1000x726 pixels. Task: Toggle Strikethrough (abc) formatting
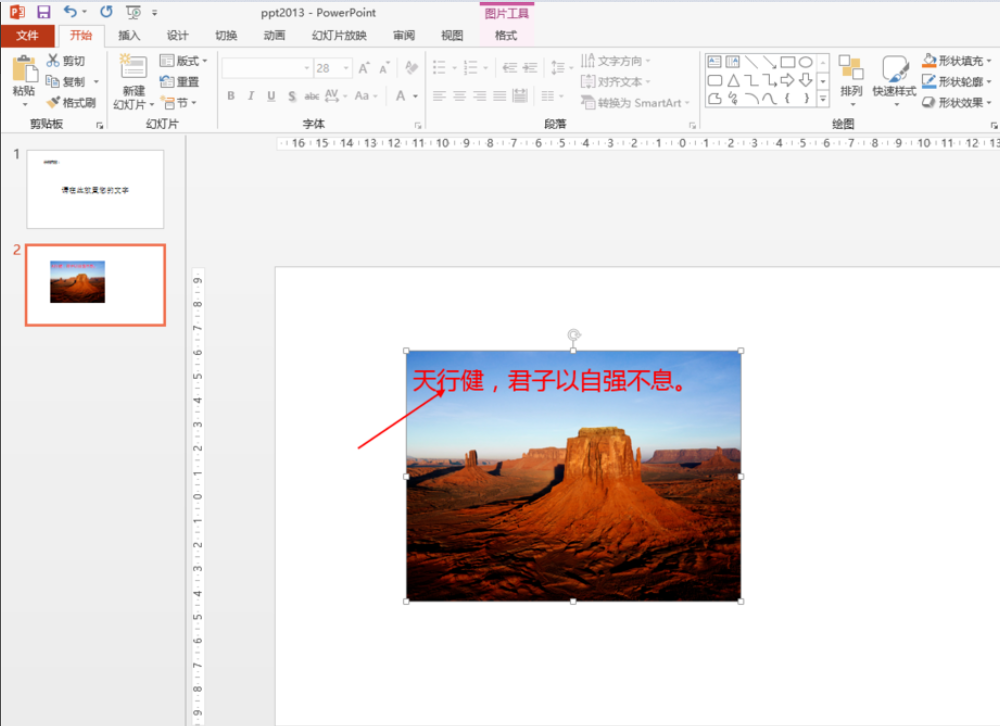pyautogui.click(x=312, y=96)
